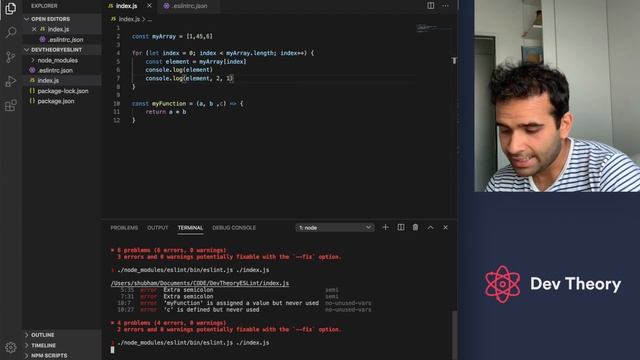Open the Extensions view

[x=11, y=106]
